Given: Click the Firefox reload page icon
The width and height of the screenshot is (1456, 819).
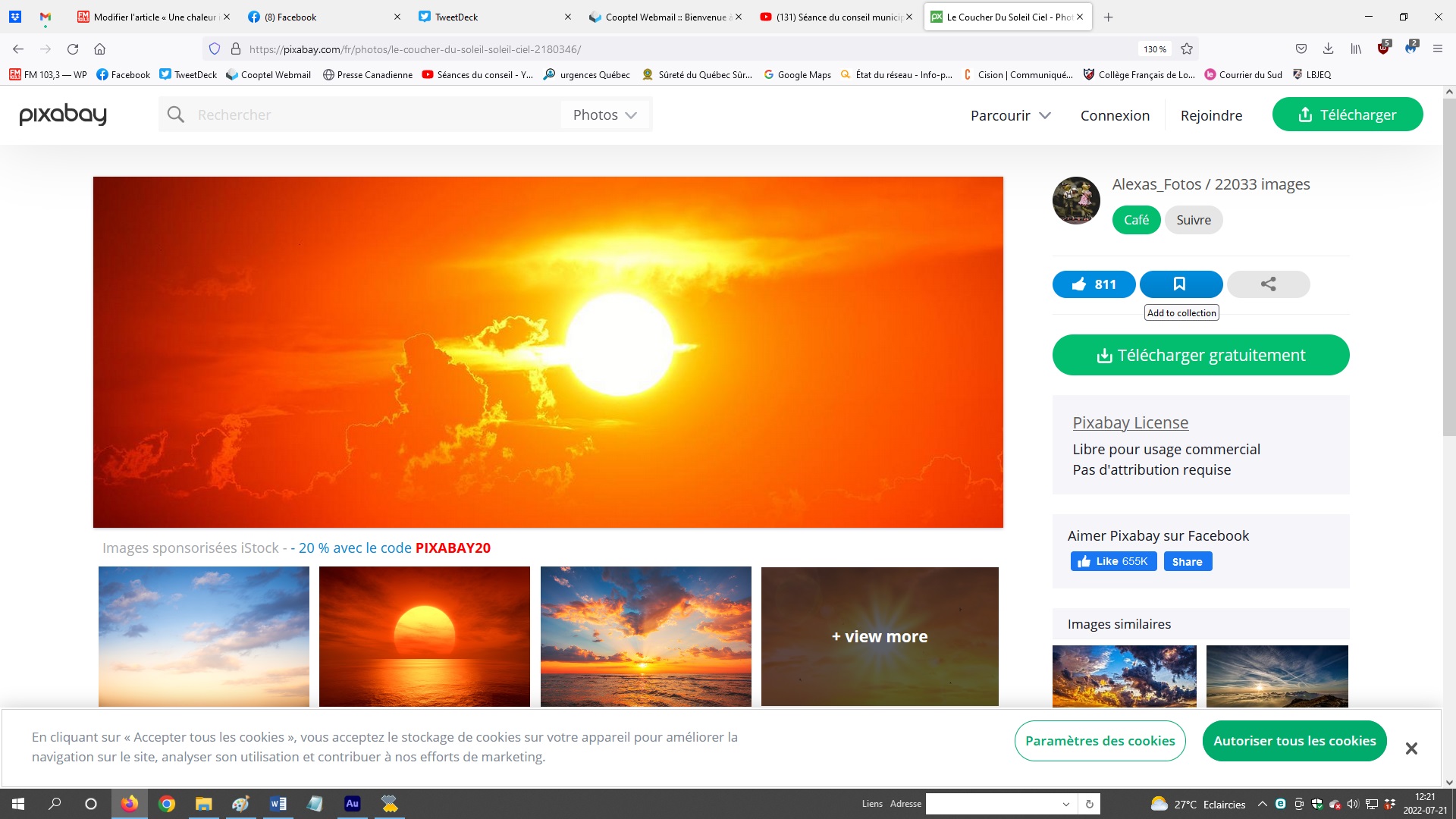Looking at the screenshot, I should pyautogui.click(x=73, y=49).
